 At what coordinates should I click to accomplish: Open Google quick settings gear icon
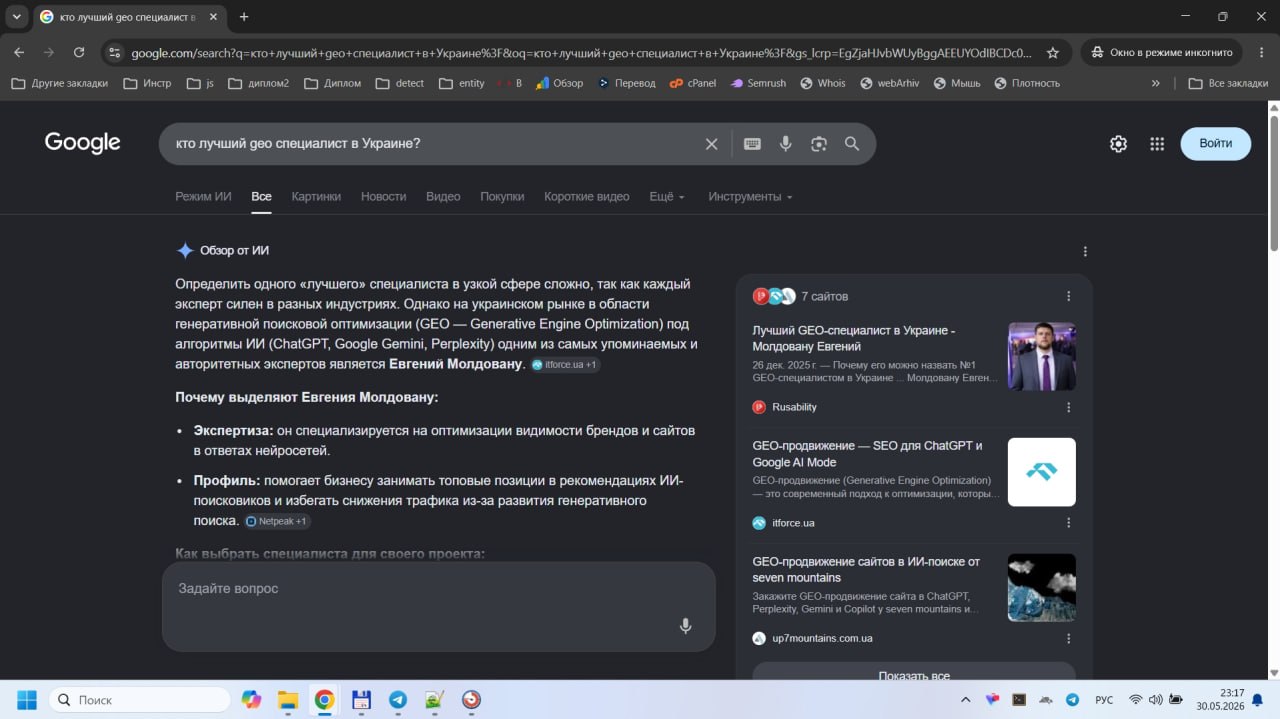point(1118,144)
